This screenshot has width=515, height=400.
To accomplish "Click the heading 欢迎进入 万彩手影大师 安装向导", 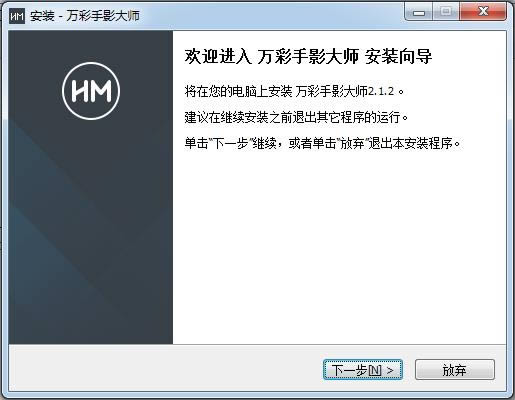I will (x=308, y=56).
